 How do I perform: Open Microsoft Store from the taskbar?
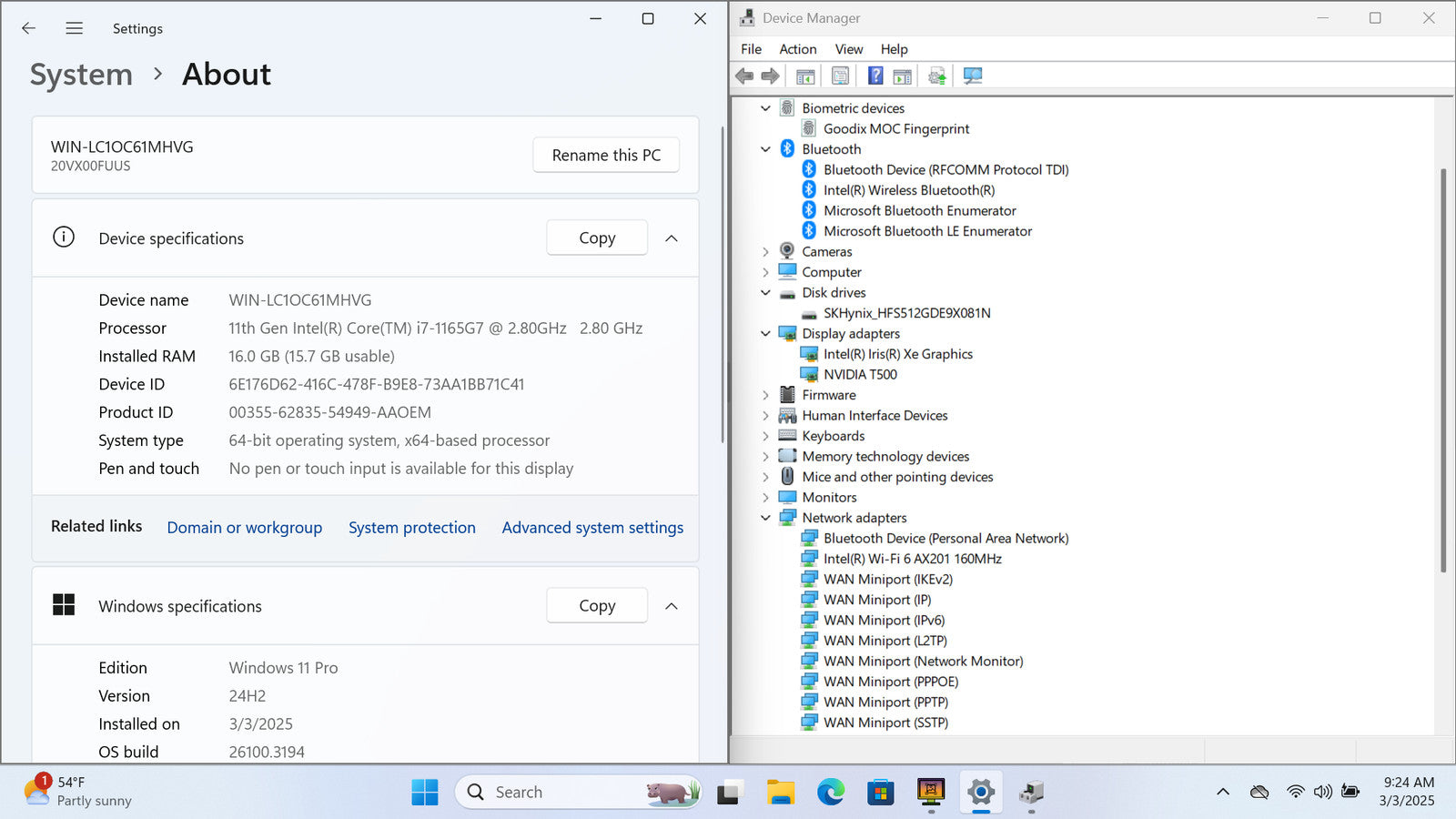[x=880, y=793]
